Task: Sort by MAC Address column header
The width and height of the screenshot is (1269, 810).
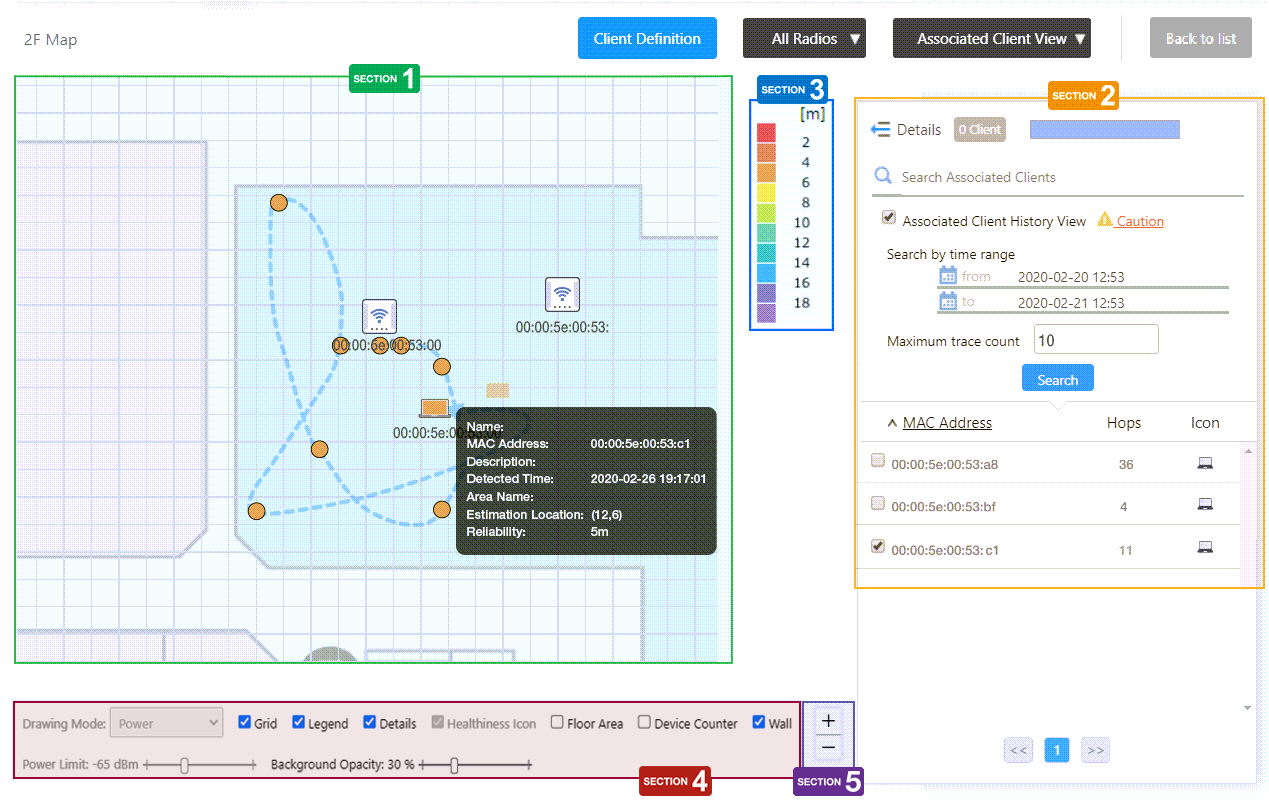Action: click(x=946, y=423)
